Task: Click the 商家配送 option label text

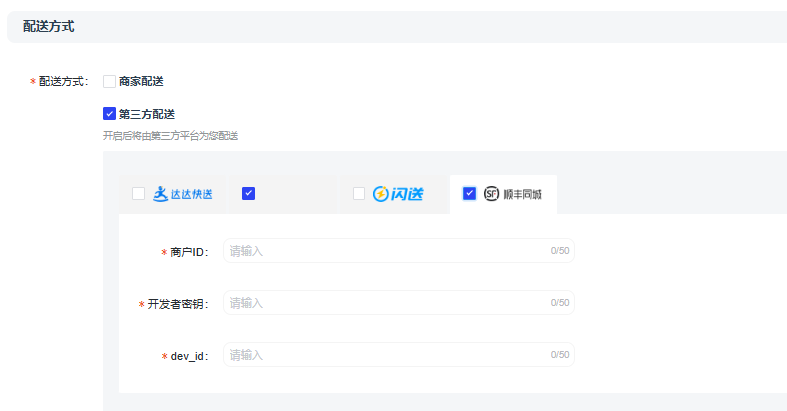Action: point(141,81)
